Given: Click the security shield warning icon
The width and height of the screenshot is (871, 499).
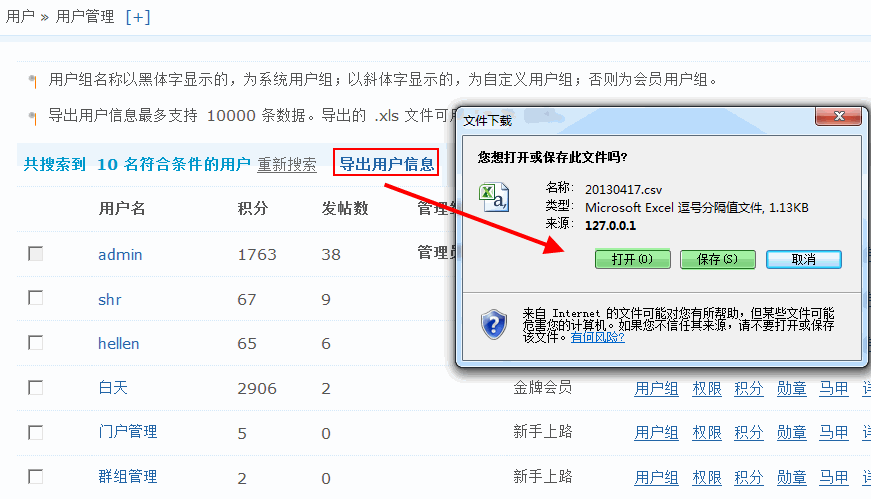Looking at the screenshot, I should (x=494, y=323).
